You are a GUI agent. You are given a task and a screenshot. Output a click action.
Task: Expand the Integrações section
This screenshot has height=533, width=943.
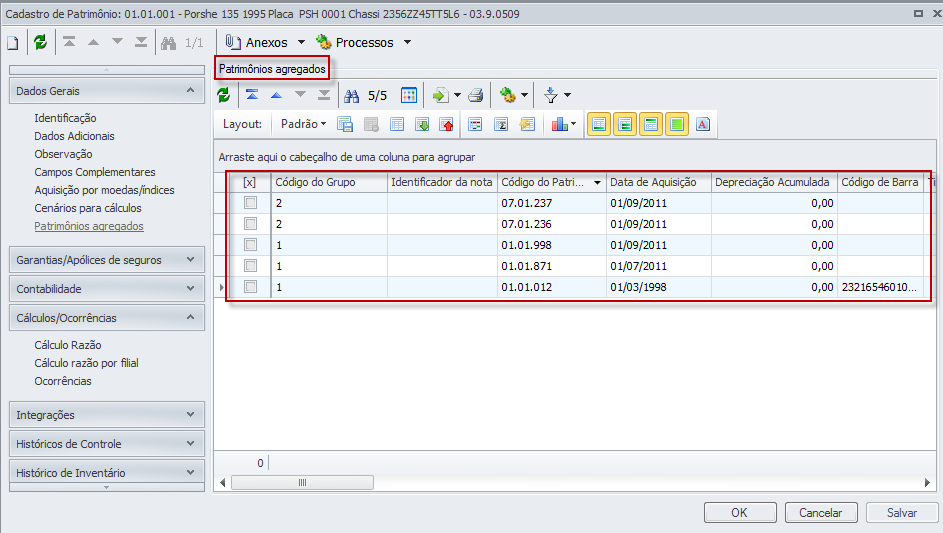click(x=191, y=414)
